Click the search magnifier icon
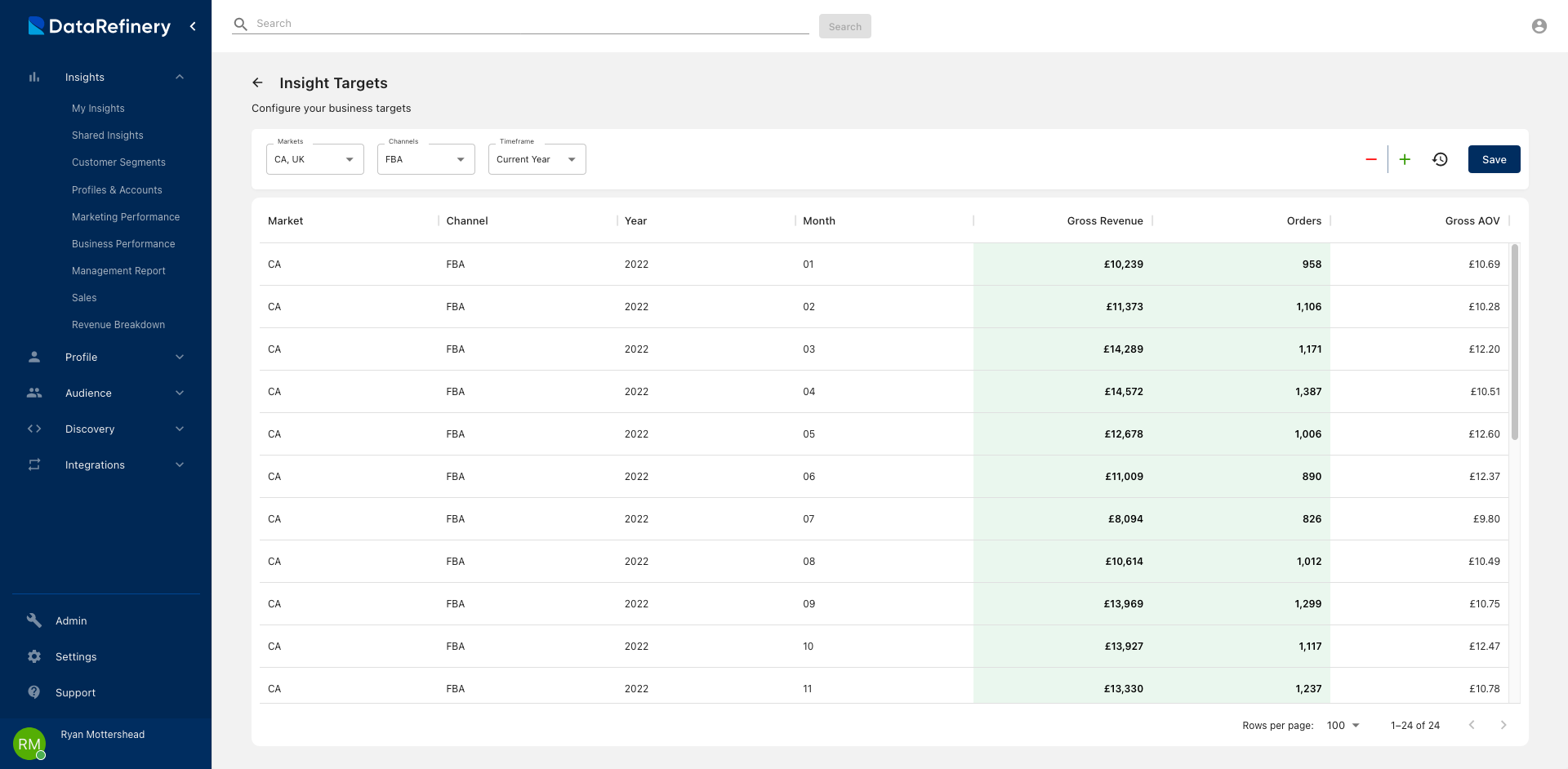Image resolution: width=1568 pixels, height=769 pixels. click(240, 24)
